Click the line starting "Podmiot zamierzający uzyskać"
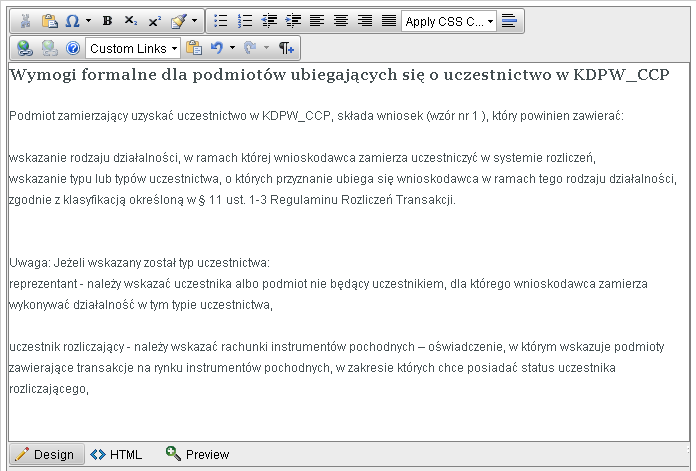 [x=316, y=116]
